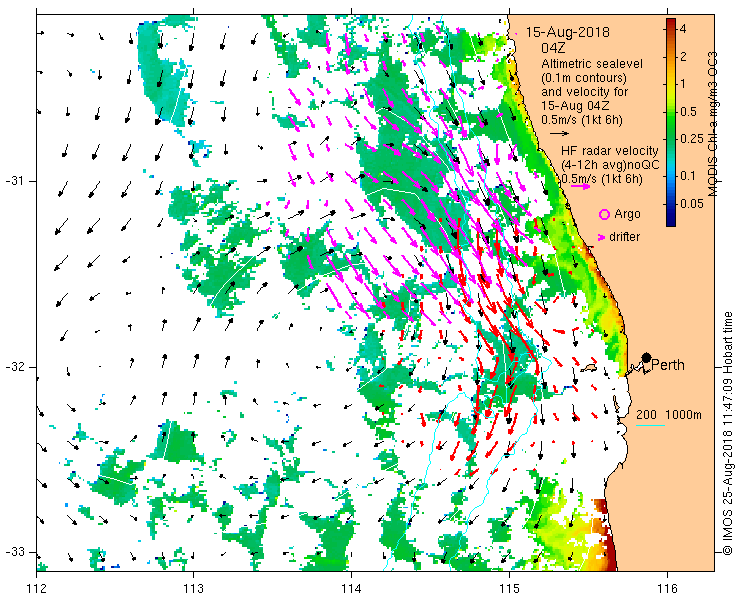This screenshot has width=740, height=600.
Task: Click the black altimetric velocity scale arrow
Action: point(559,134)
